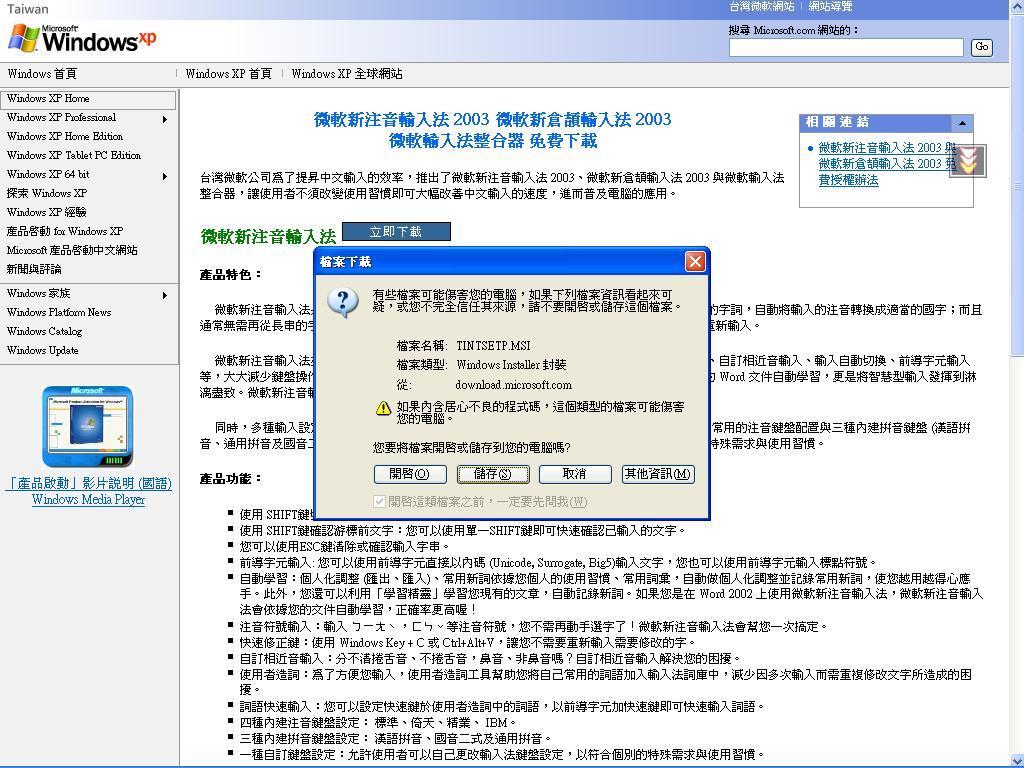The width and height of the screenshot is (1024, 768).
Task: Open Windows Media Player link
Action: click(x=88, y=500)
